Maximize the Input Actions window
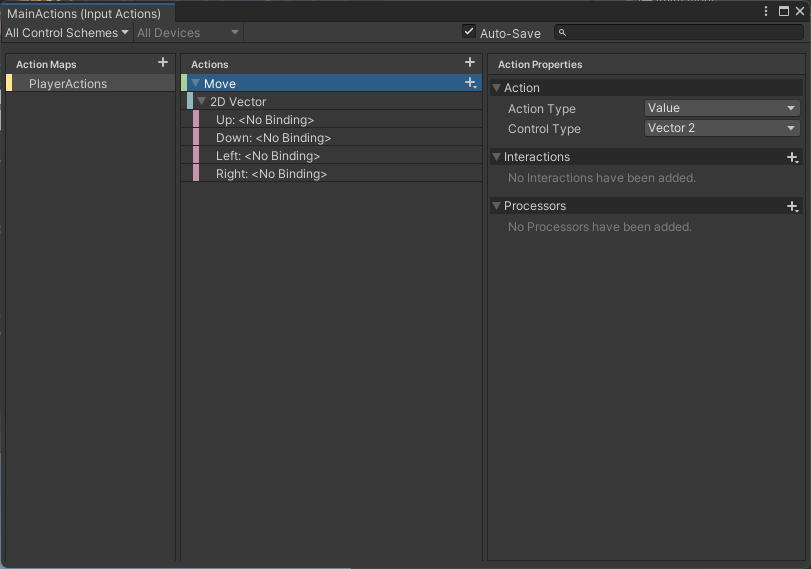Viewport: 811px width, 569px height. [784, 11]
